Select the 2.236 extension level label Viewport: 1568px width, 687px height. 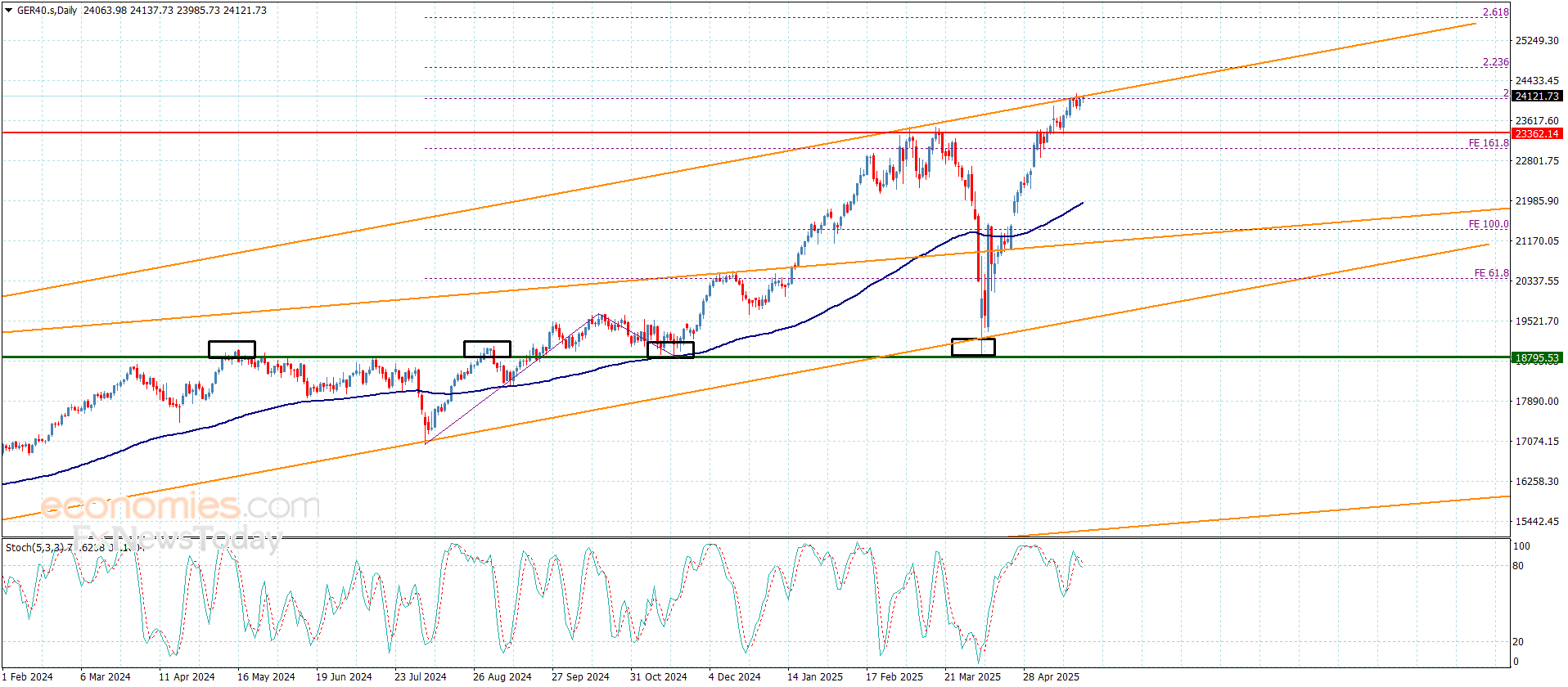(1496, 62)
